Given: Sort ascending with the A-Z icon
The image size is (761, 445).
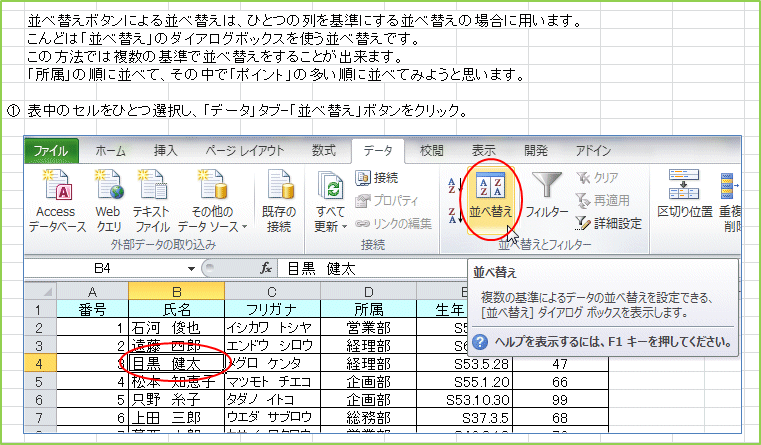Looking at the screenshot, I should [x=454, y=186].
